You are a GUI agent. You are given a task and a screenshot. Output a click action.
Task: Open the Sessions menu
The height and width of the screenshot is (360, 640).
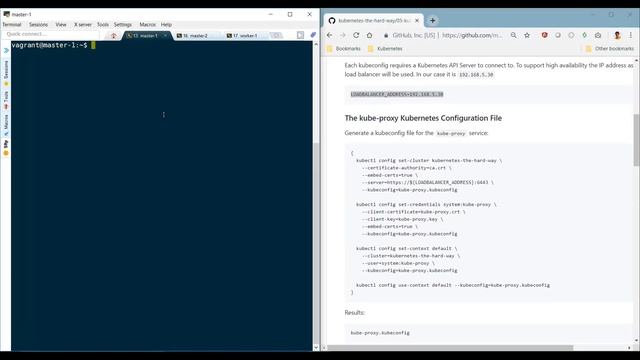(38, 24)
